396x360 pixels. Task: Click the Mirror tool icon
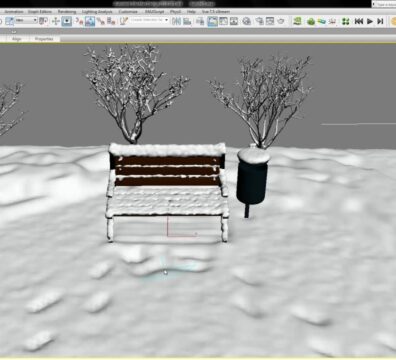click(176, 21)
